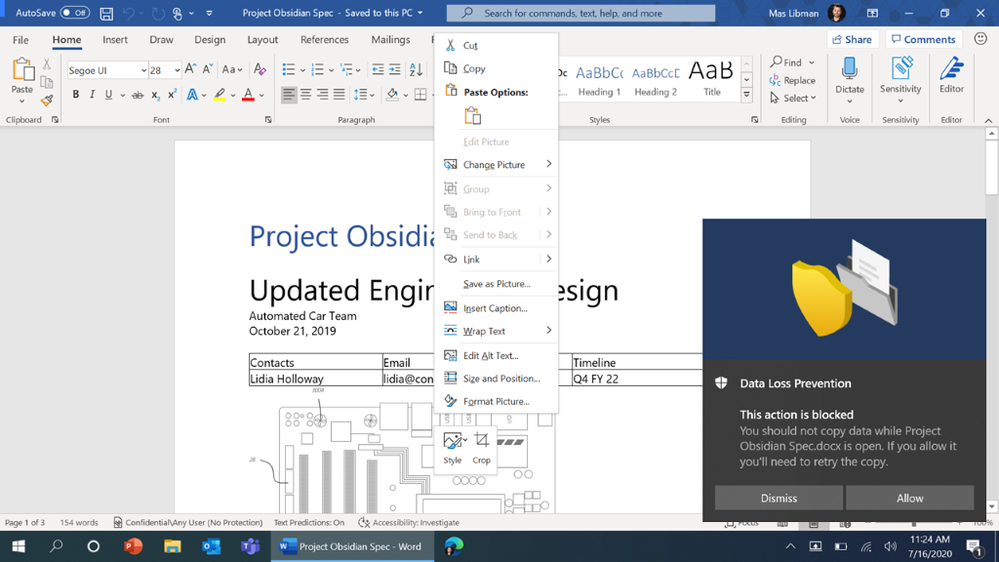Click the Paste Options clipboard icon
This screenshot has height=562, width=999.
(x=473, y=116)
